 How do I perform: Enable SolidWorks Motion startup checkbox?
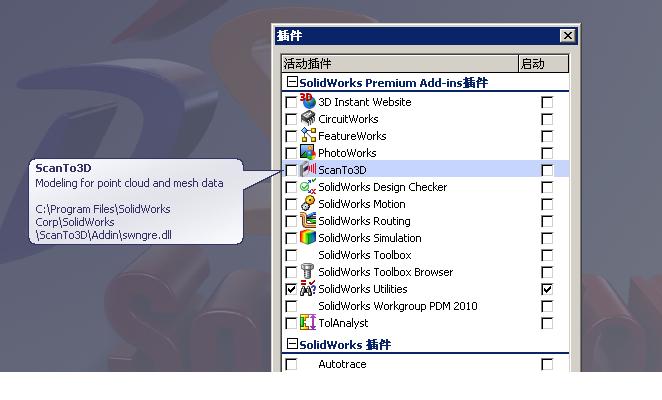tap(547, 204)
